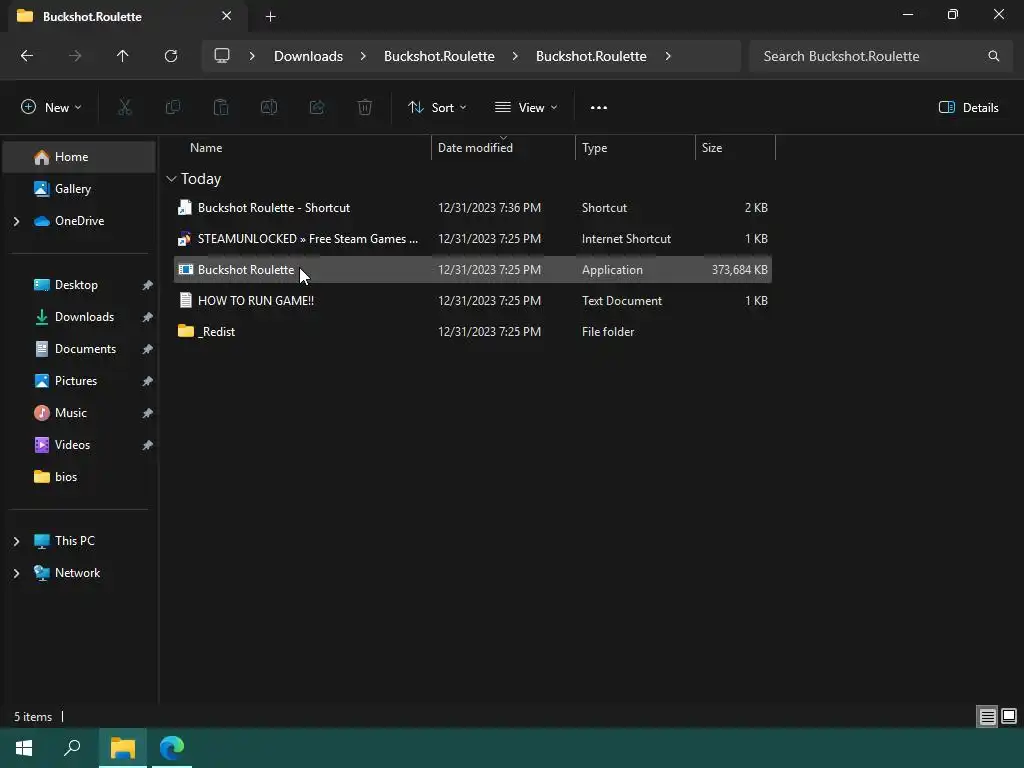Image resolution: width=1024 pixels, height=768 pixels.
Task: Open Windows Start menu
Action: click(x=24, y=748)
